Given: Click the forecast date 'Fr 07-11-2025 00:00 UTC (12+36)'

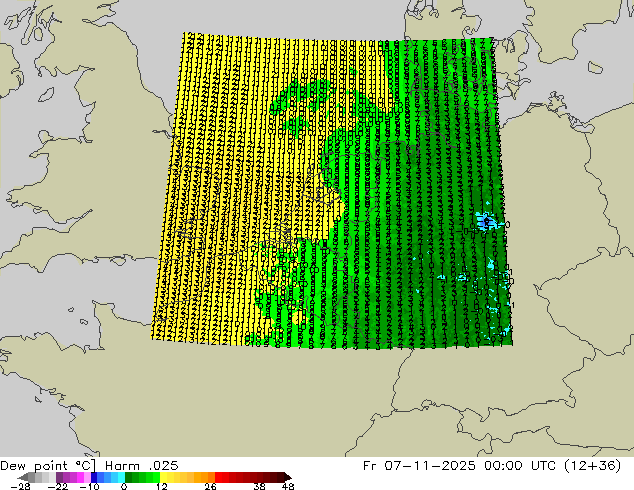Looking at the screenshot, I should [x=492, y=466].
